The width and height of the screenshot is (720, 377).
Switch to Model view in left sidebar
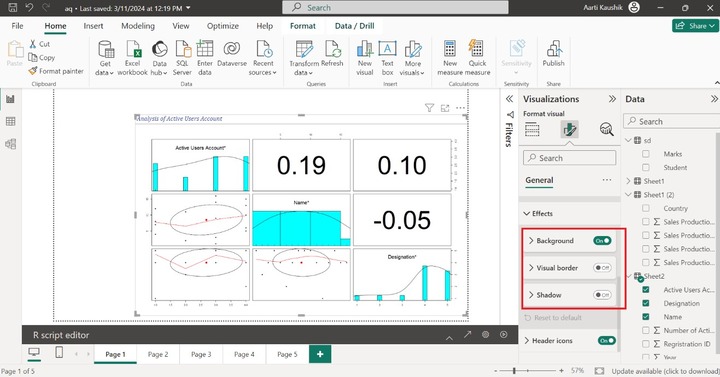[10, 144]
